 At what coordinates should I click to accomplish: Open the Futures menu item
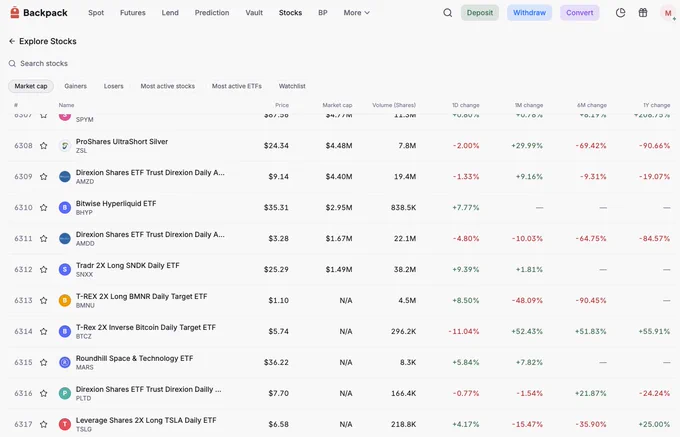pyautogui.click(x=133, y=13)
